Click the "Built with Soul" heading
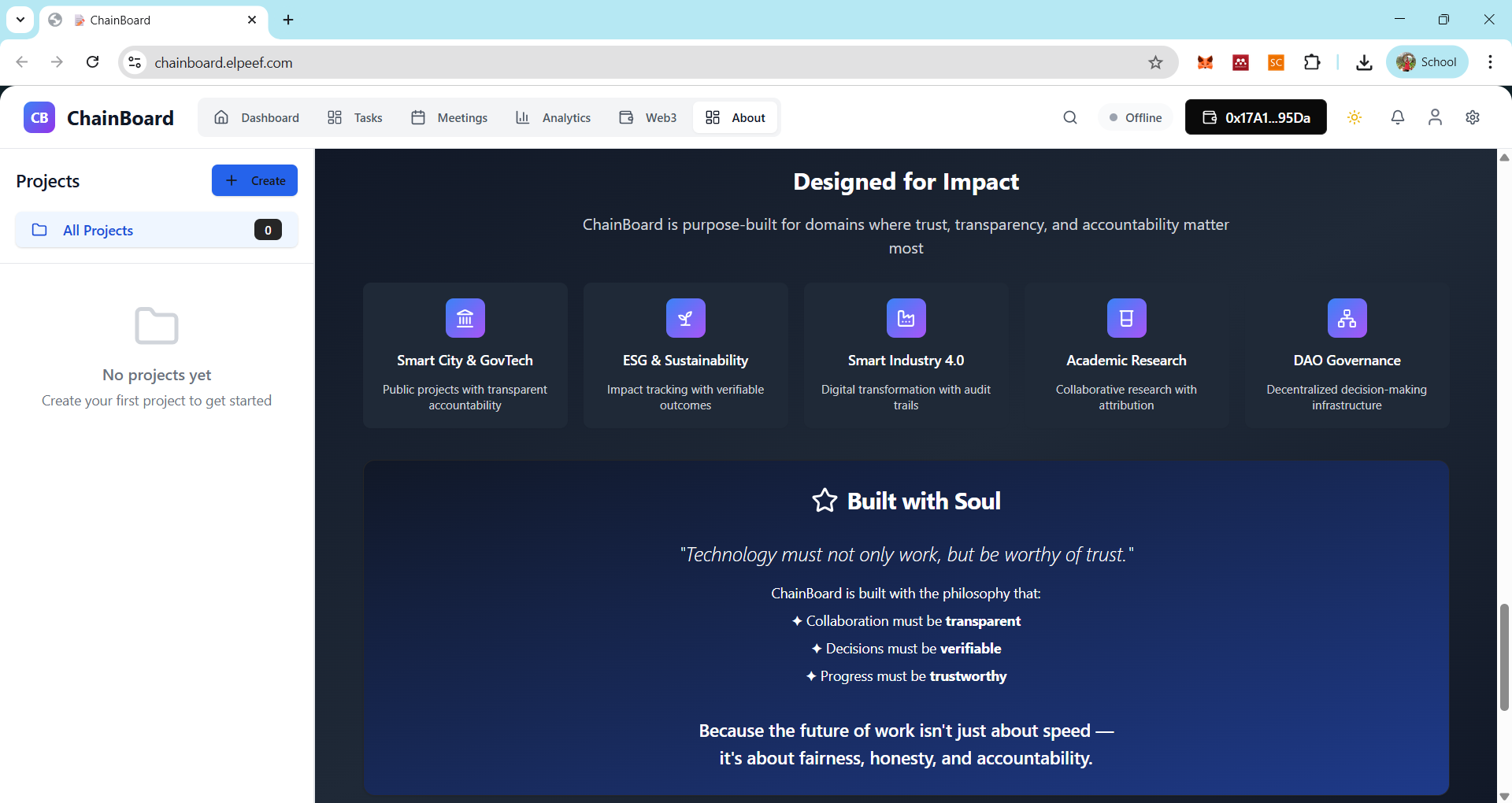 pyautogui.click(x=924, y=501)
